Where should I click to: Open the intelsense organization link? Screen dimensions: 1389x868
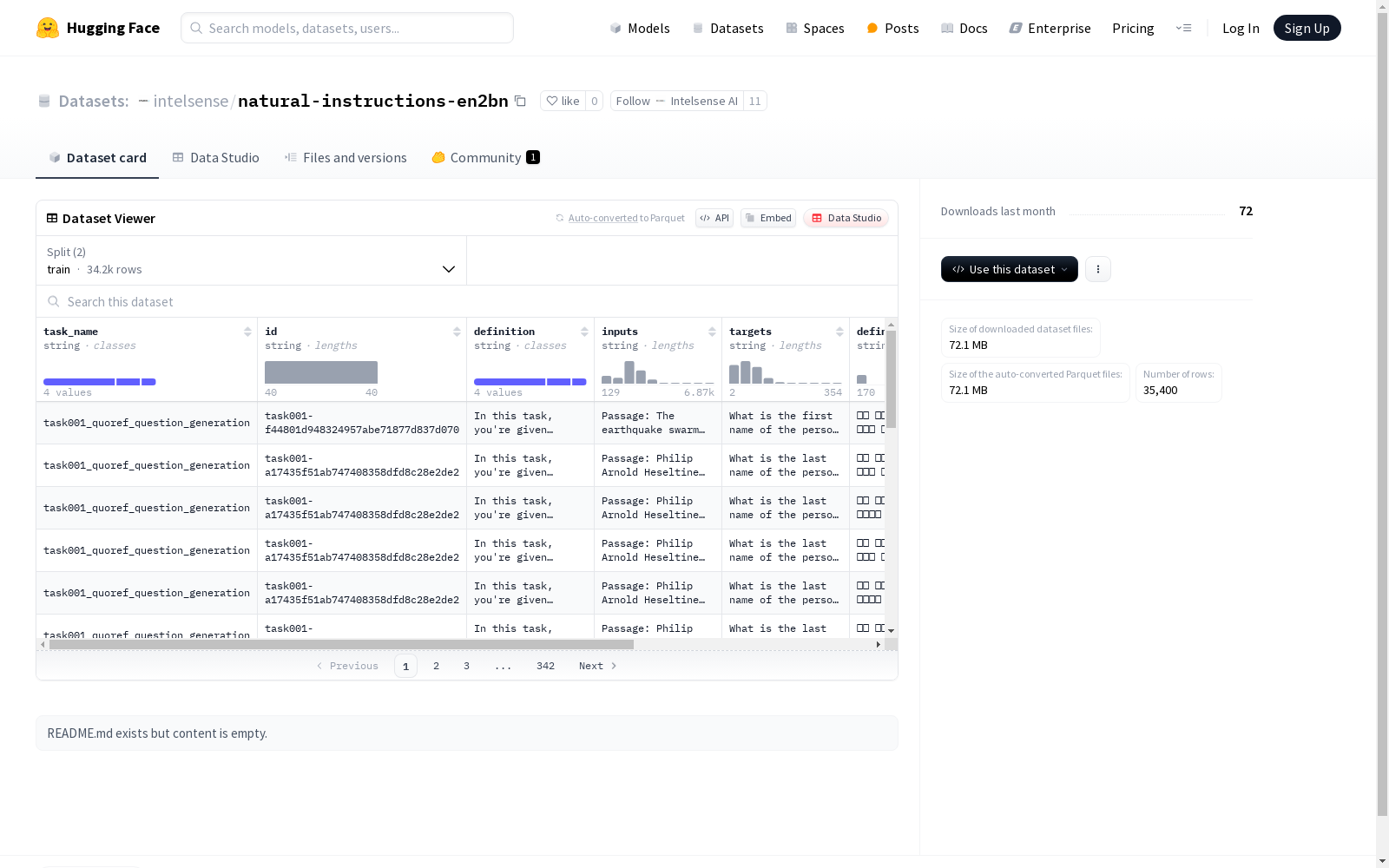tap(191, 101)
